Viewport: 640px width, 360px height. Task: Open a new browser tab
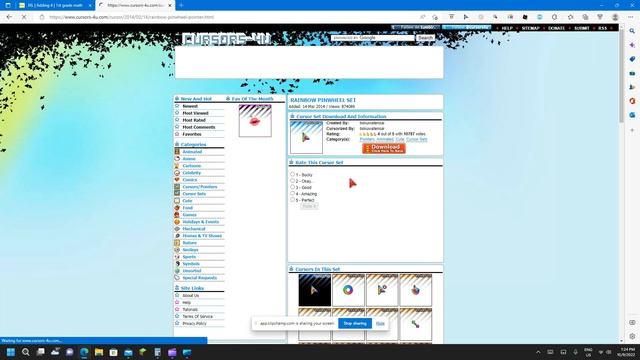pyautogui.click(x=181, y=5)
